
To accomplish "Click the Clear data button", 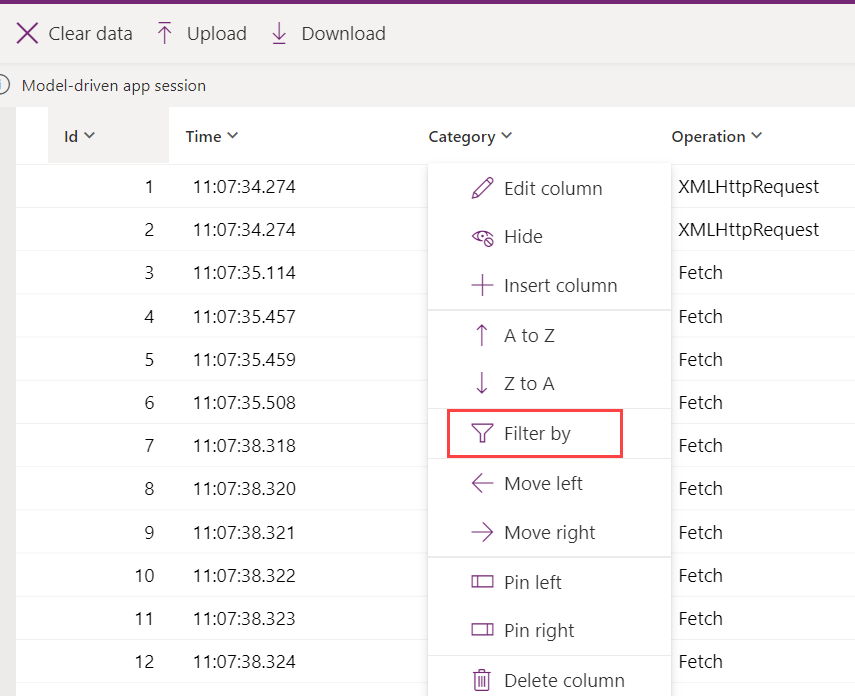I will [x=74, y=32].
